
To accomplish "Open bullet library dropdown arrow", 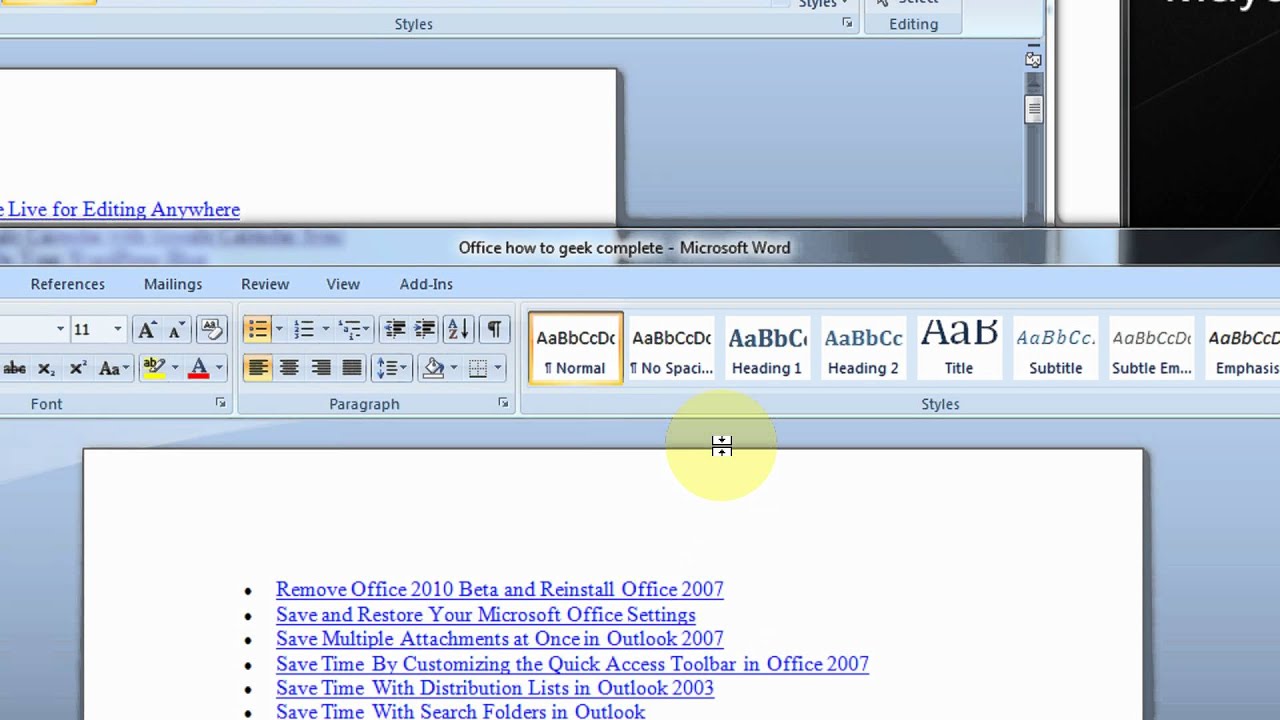I will pos(279,329).
